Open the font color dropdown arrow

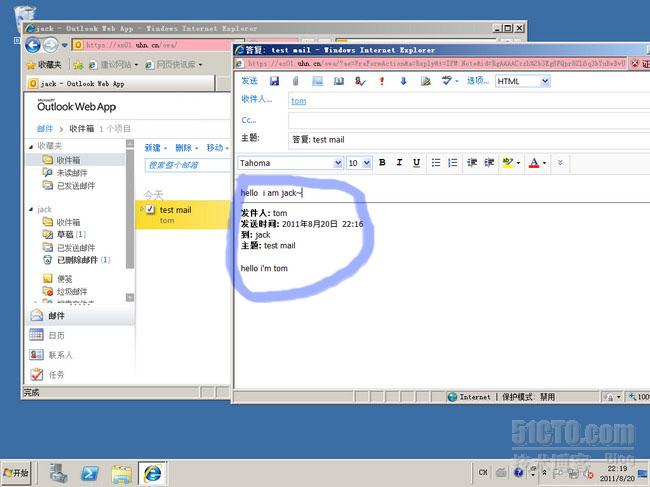pyautogui.click(x=544, y=163)
